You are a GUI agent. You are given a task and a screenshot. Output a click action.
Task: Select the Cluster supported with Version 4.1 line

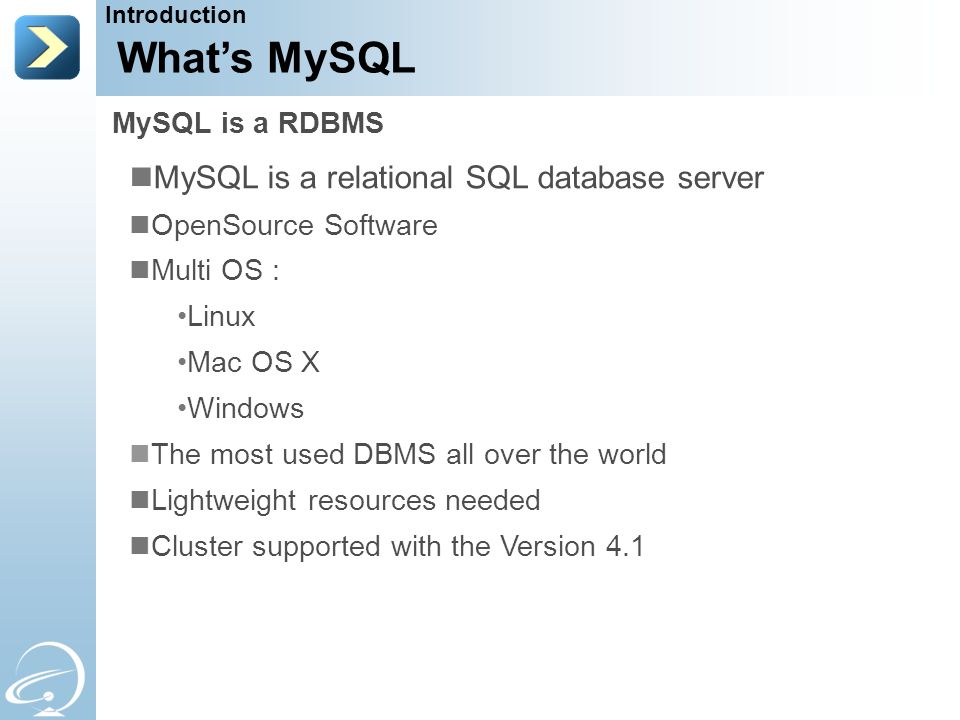tap(399, 547)
